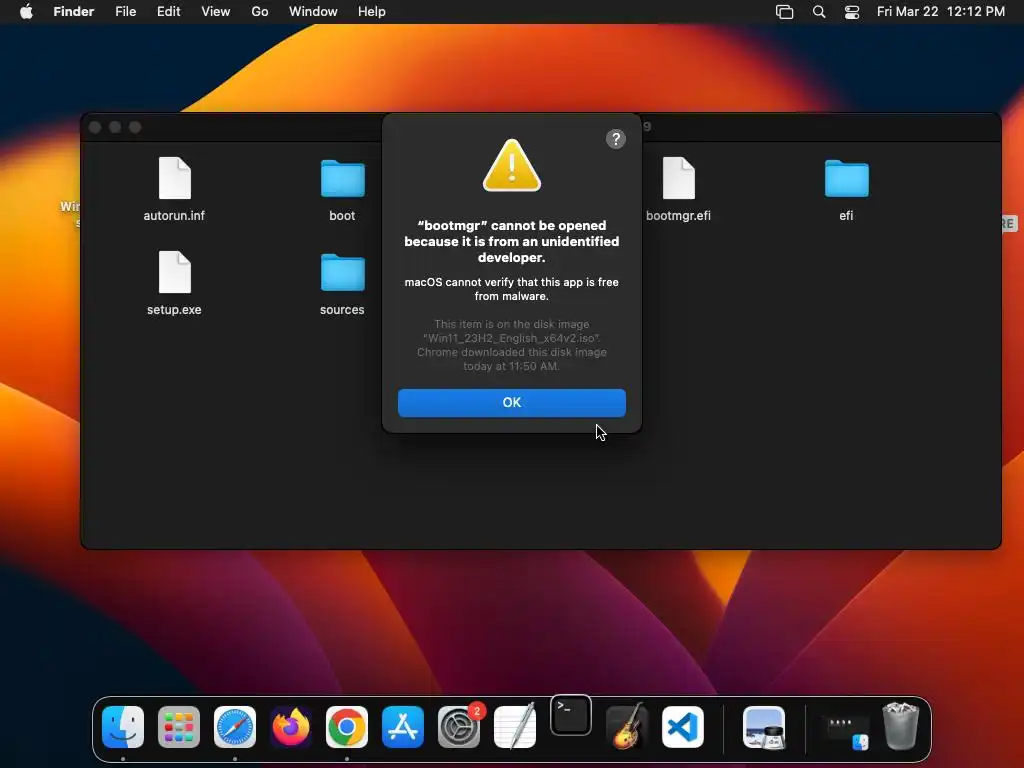The image size is (1024, 768).
Task: Open System Settings from the Dock
Action: pyautogui.click(x=459, y=726)
